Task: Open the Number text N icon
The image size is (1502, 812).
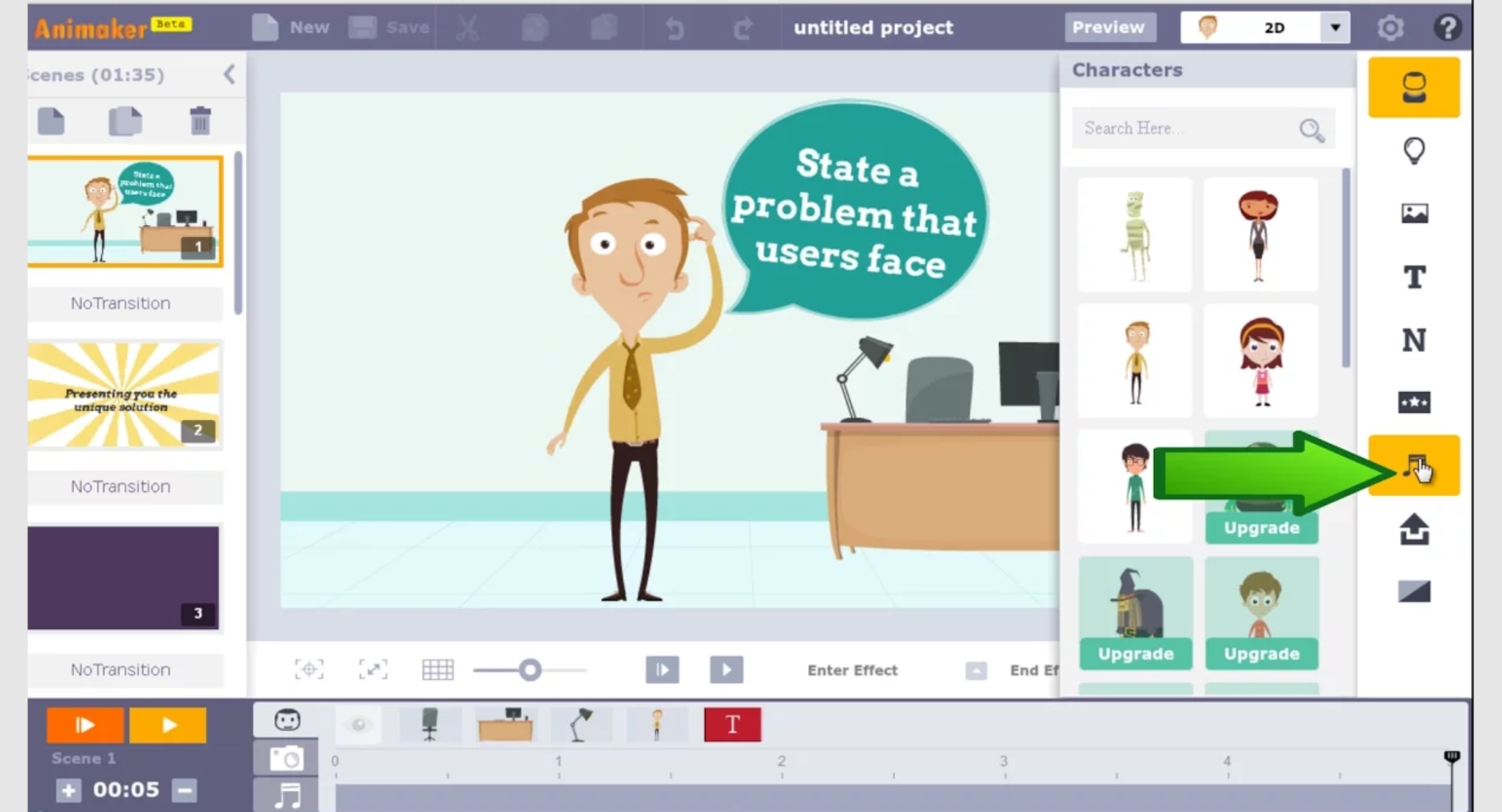Action: [1414, 340]
